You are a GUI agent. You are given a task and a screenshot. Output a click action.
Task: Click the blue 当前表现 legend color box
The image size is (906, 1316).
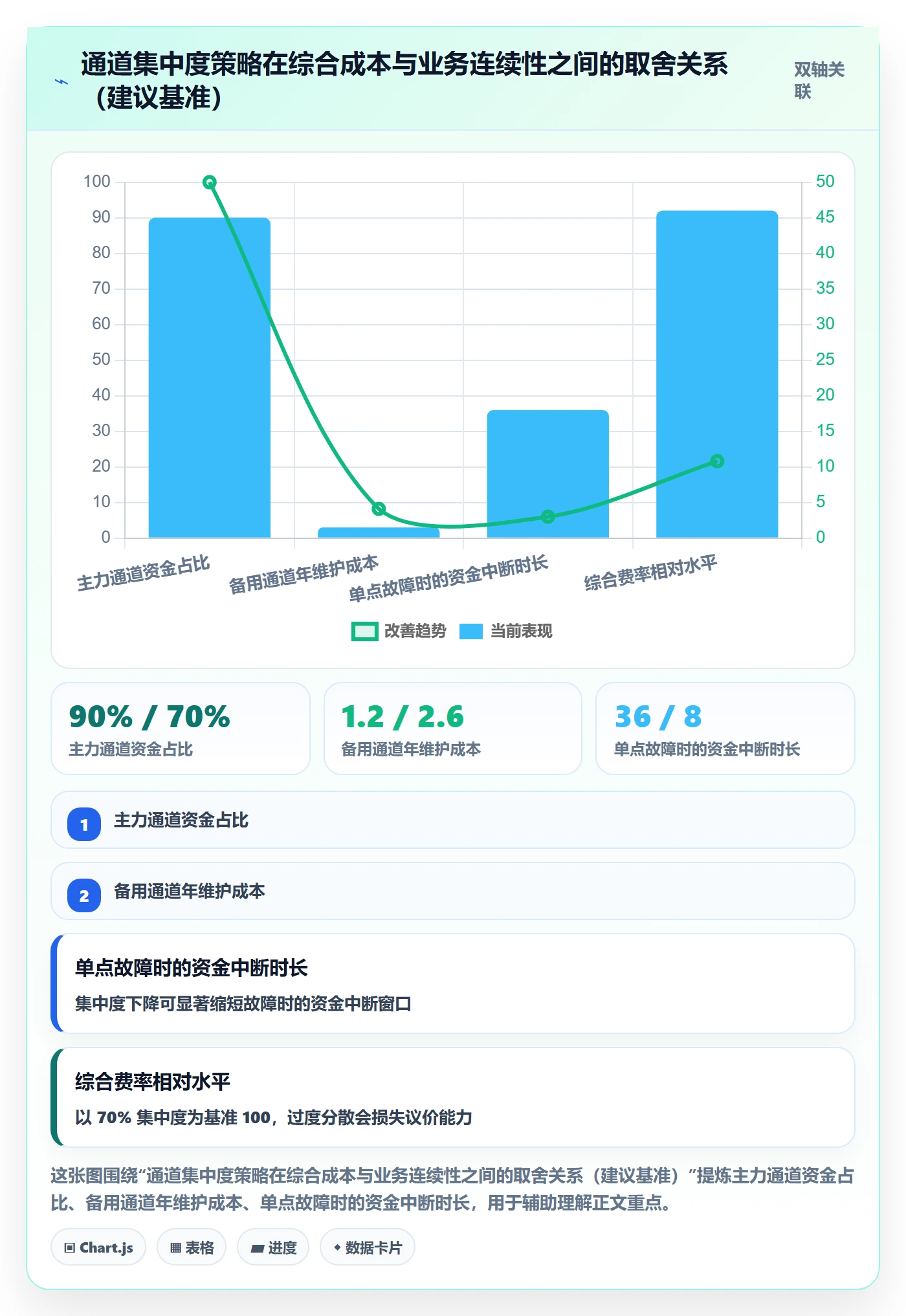pos(471,631)
